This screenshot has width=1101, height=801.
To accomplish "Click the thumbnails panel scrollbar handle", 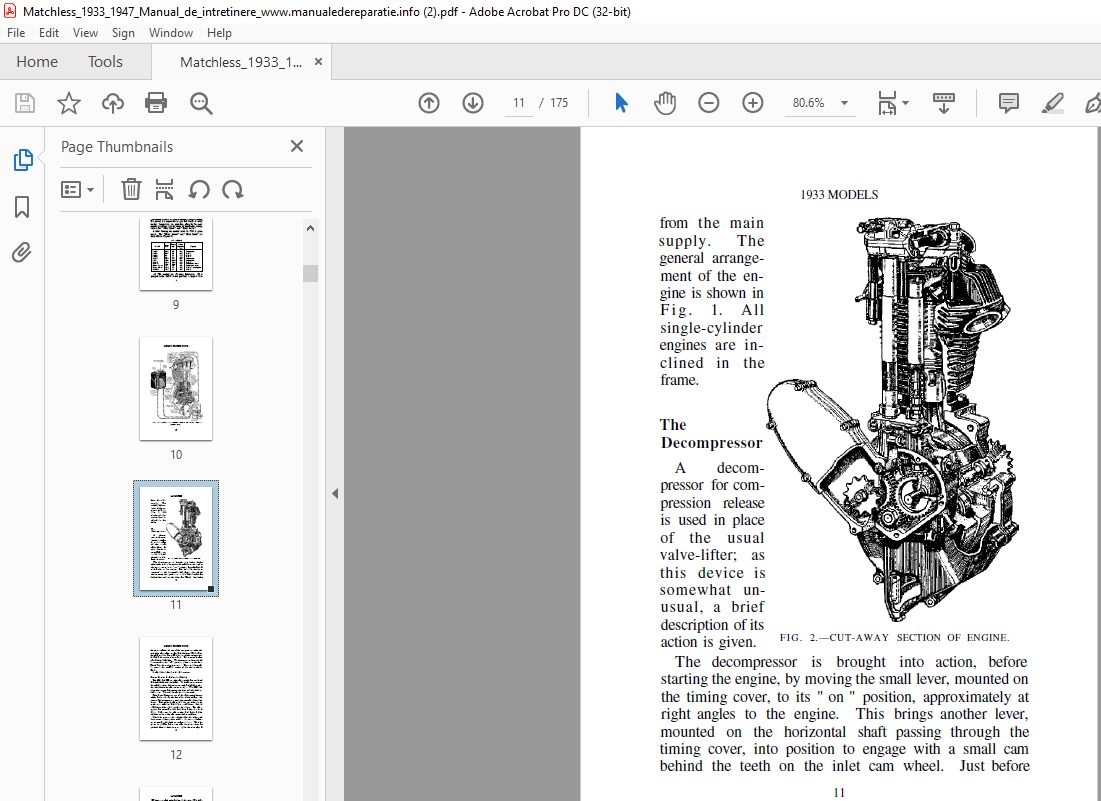I will pos(310,273).
